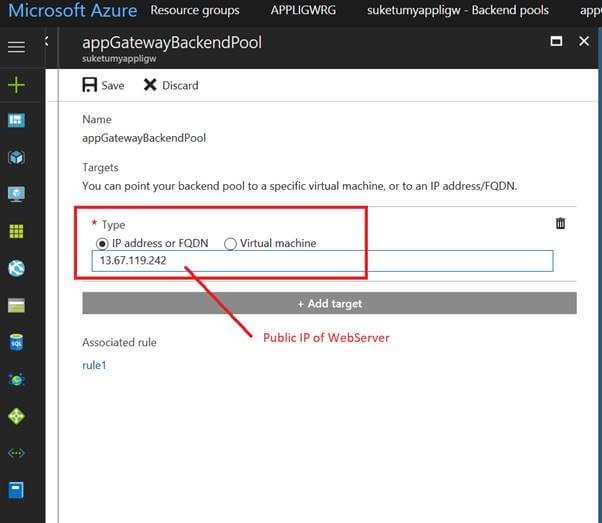This screenshot has width=602, height=523.
Task: Click the suketumyappligw subtitle under blade title
Action: pyautogui.click(x=119, y=59)
